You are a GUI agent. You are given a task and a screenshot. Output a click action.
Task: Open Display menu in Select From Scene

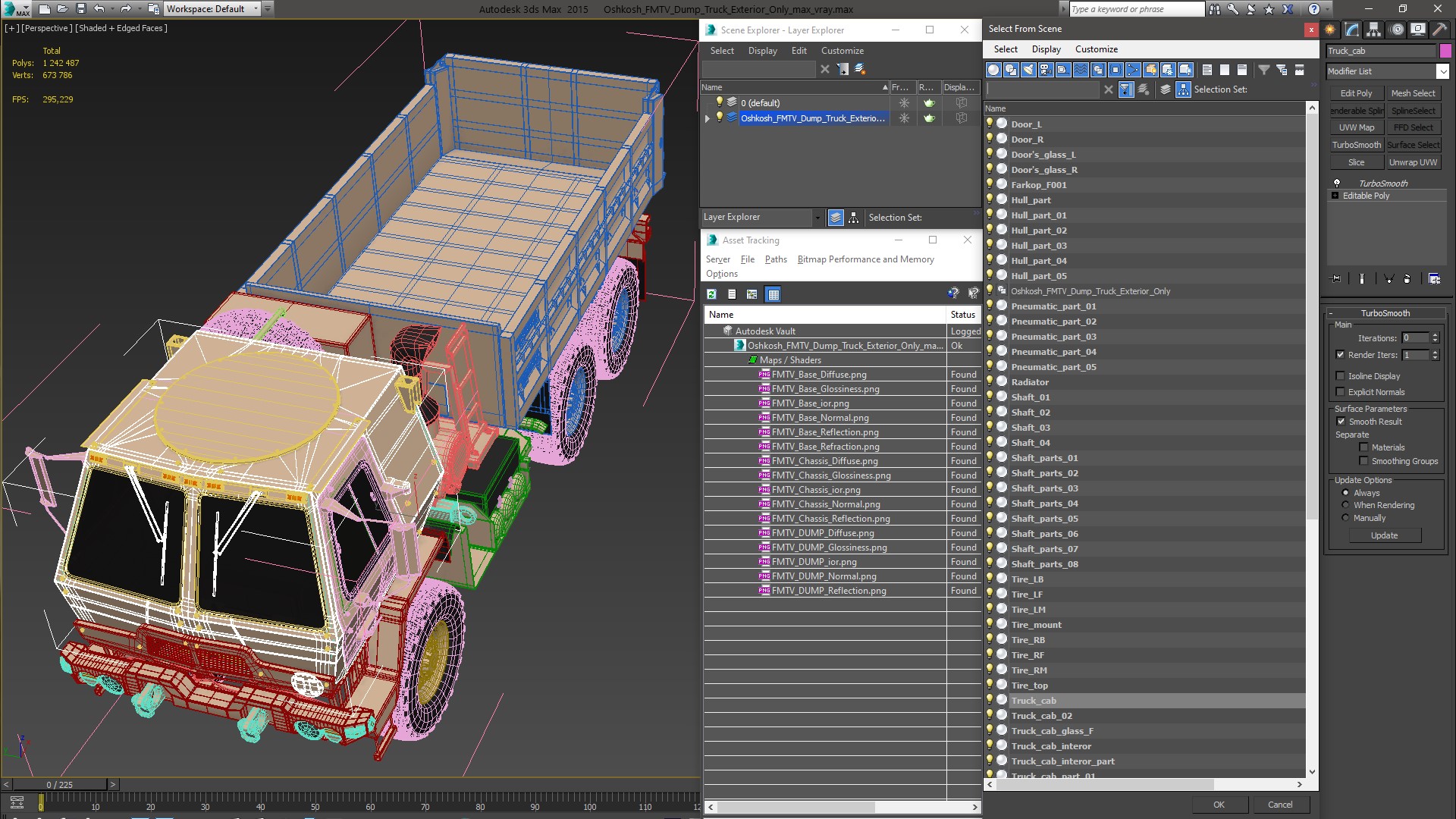coord(1046,49)
